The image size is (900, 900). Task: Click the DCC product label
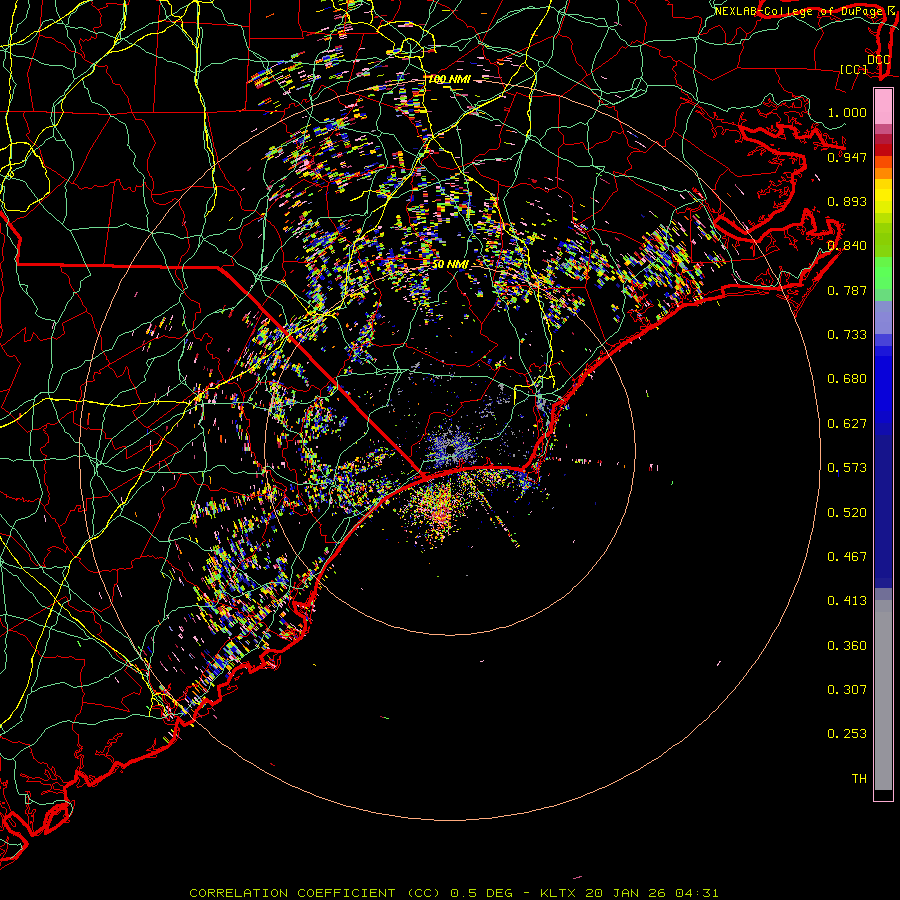click(878, 59)
